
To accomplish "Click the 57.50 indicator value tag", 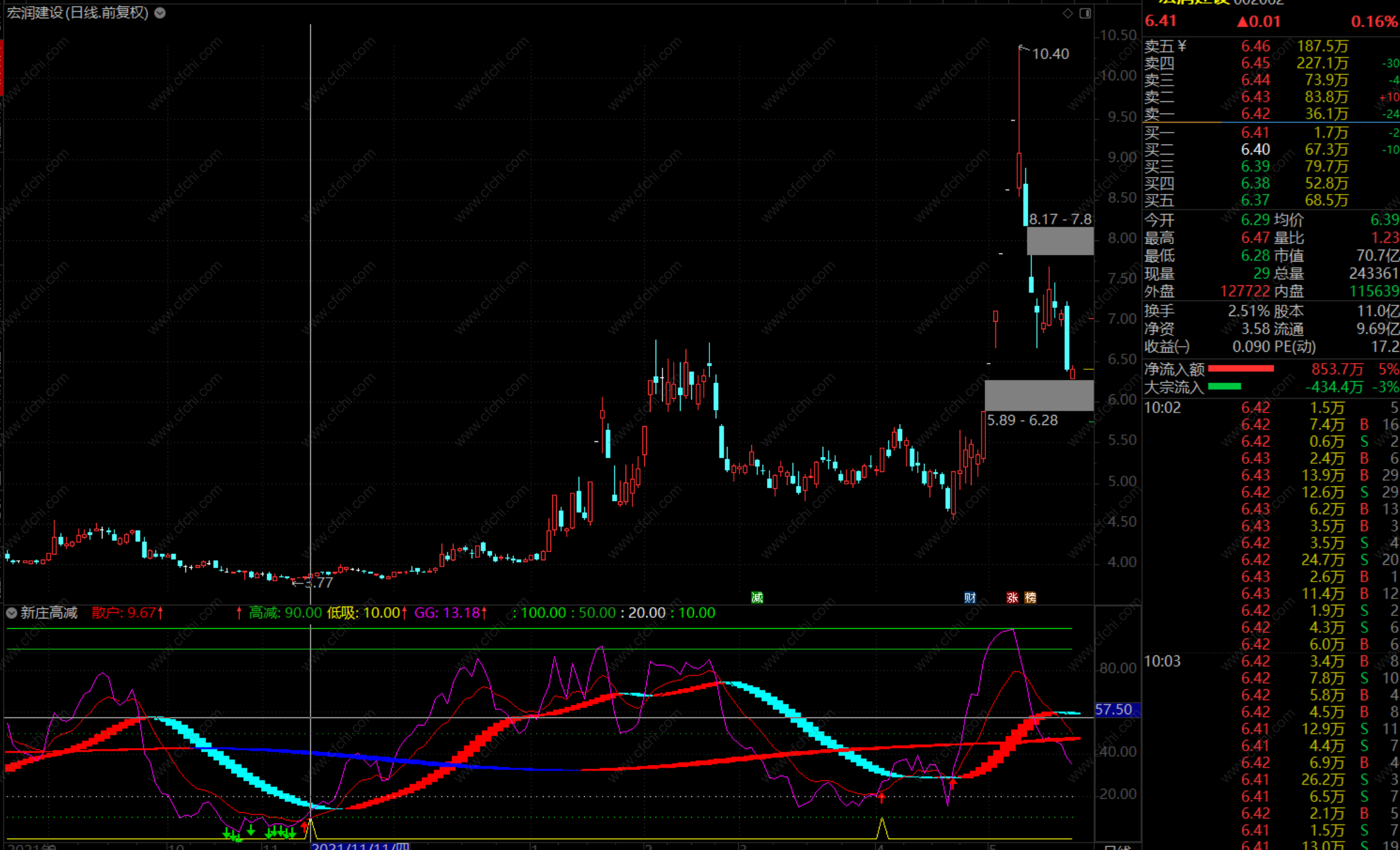I will point(1117,709).
